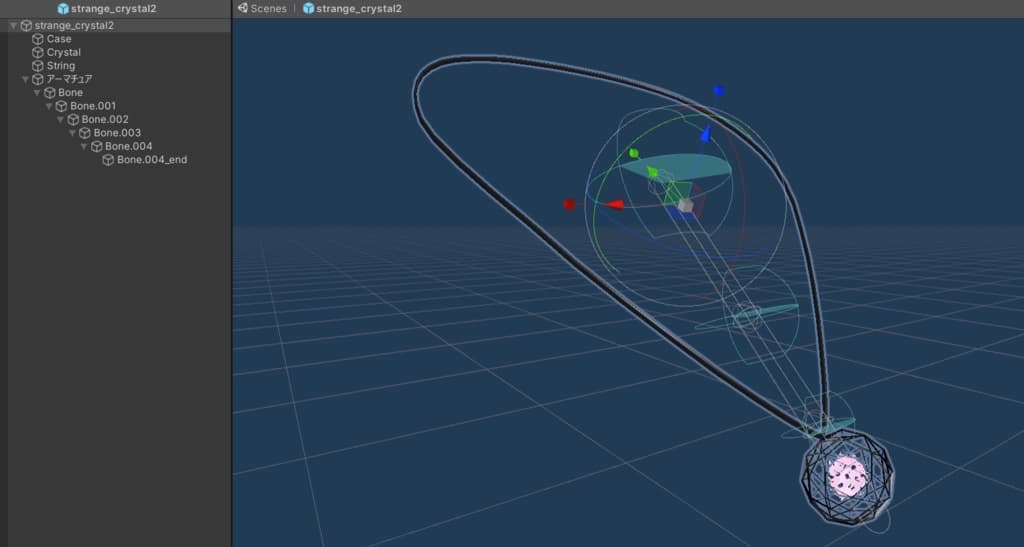The height and width of the screenshot is (547, 1024).
Task: Click the green cube scale handle near the top
Action: click(633, 153)
